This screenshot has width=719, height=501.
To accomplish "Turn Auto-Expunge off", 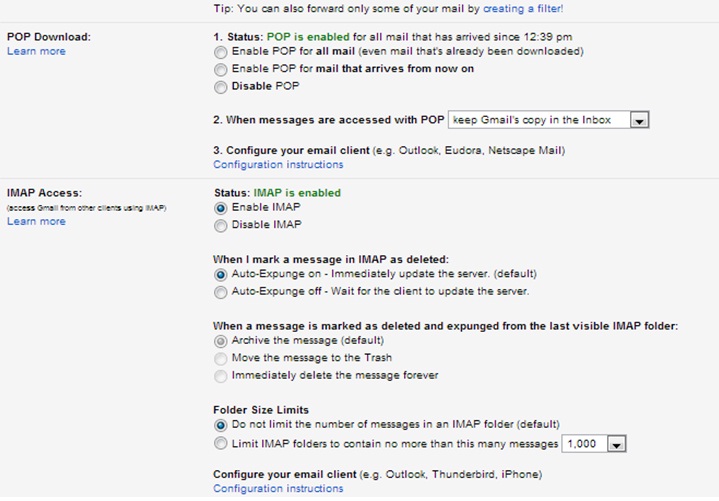I will tap(220, 292).
